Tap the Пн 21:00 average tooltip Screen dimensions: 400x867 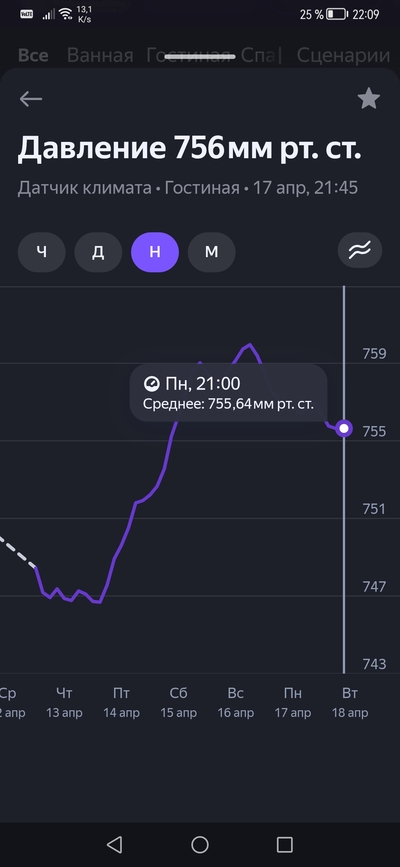click(x=228, y=393)
